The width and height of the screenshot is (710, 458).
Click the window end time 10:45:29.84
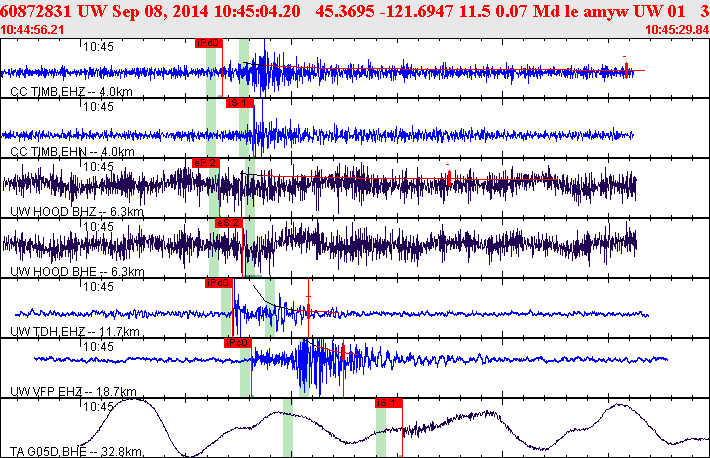677,30
